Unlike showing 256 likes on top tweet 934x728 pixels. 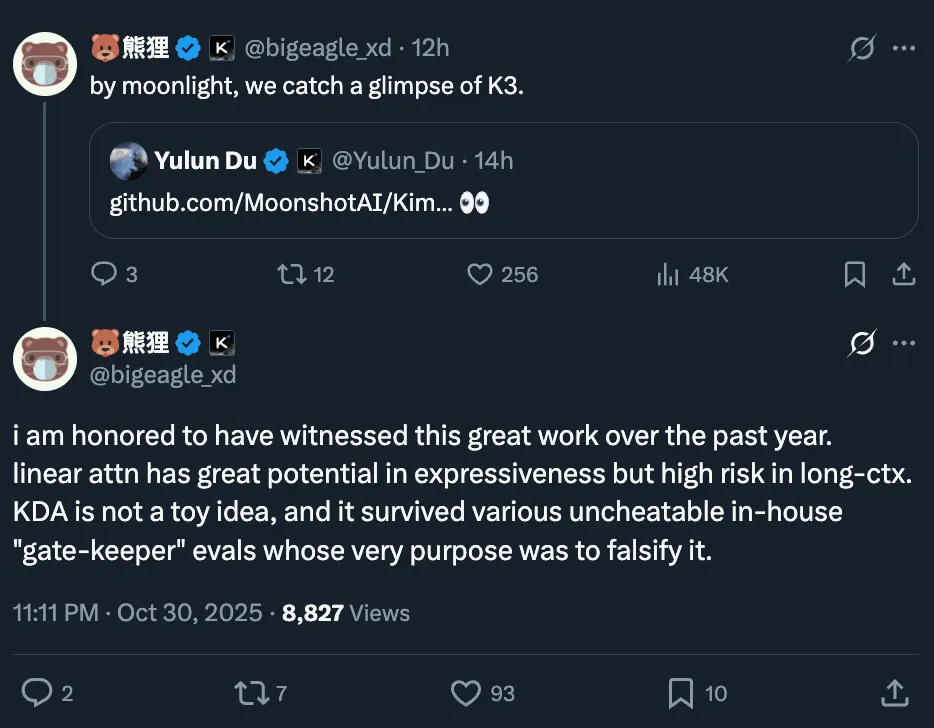pyautogui.click(x=478, y=274)
